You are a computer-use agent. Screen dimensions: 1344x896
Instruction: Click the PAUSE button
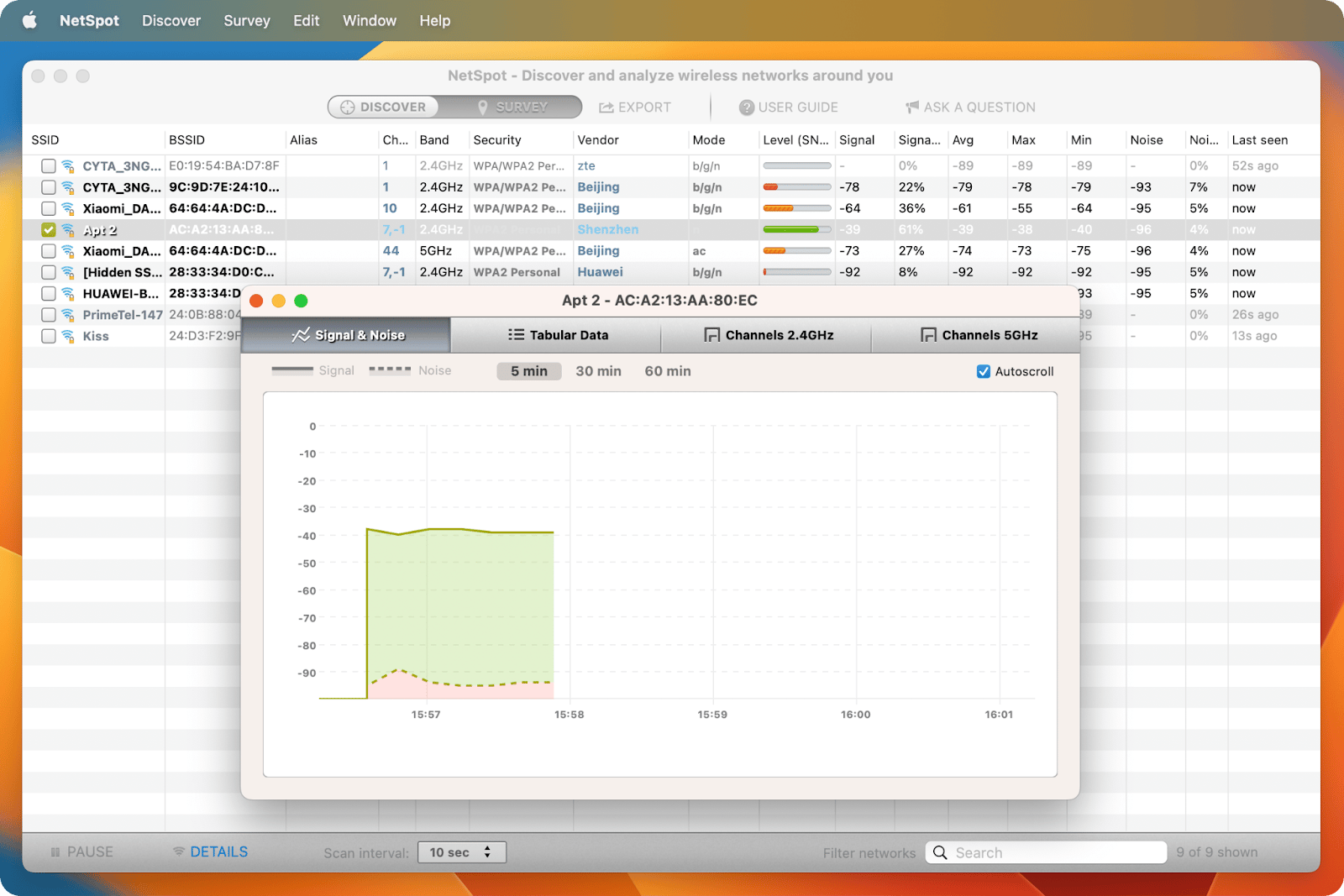coord(82,851)
